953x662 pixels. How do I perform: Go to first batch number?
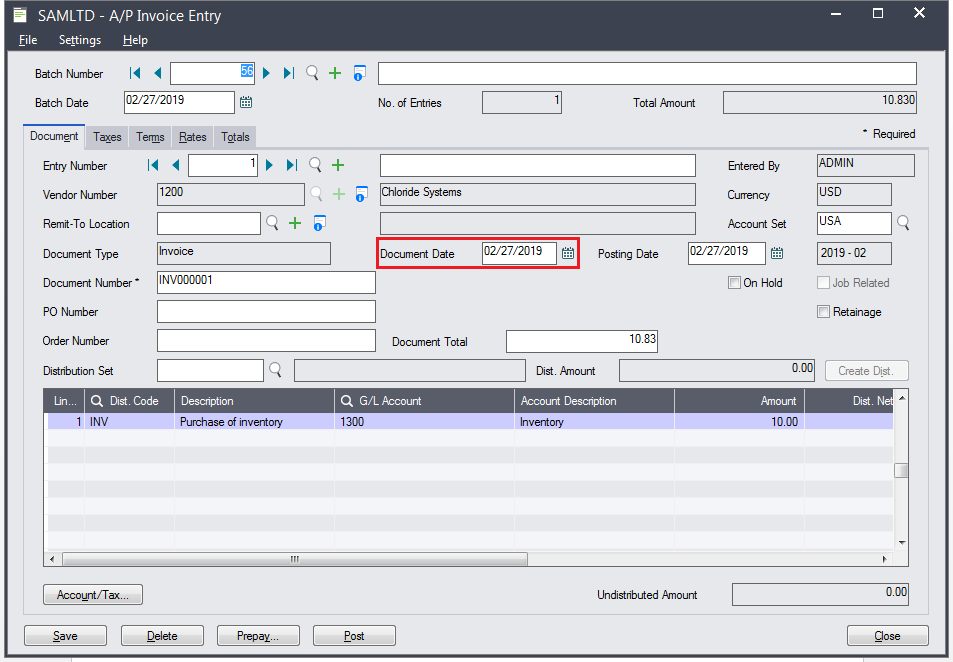click(x=135, y=74)
